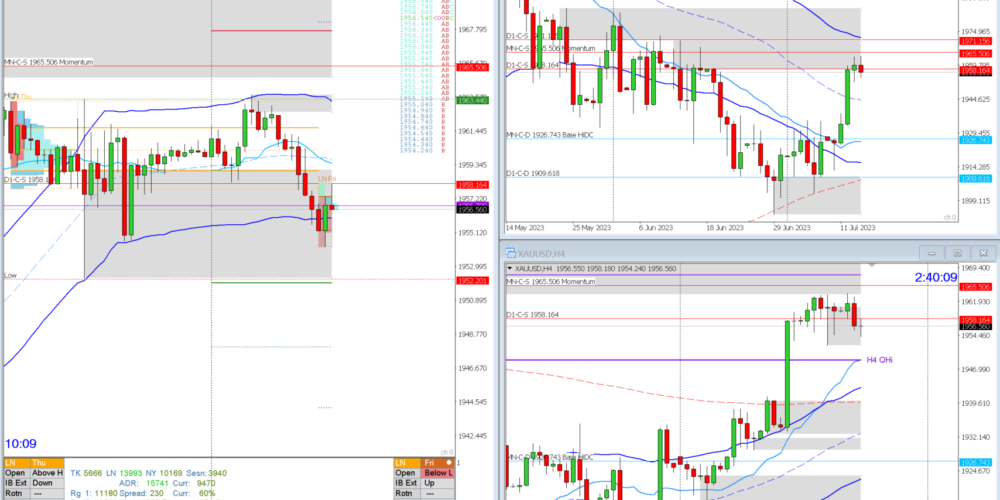Screen dimensions: 1000x500
Task: Click the Fri header cell
Action: pos(437,462)
